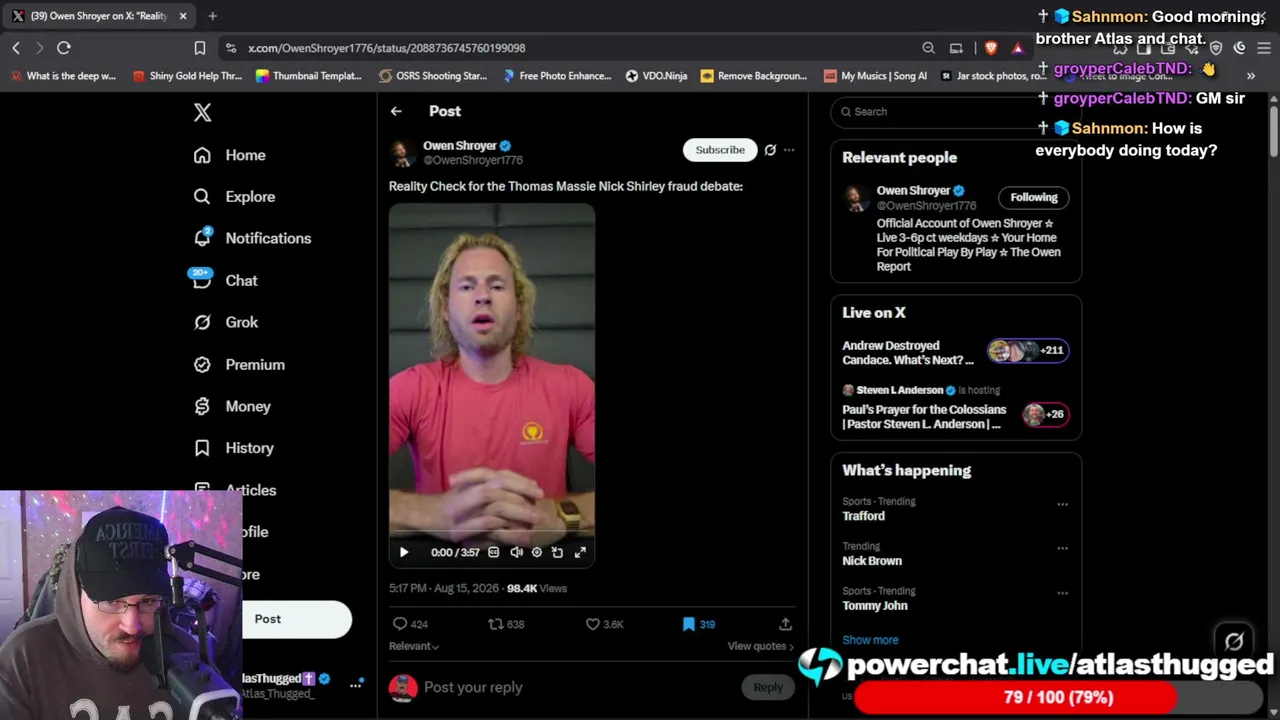Open more options for Trafford trend
This screenshot has width=1280, height=720.
[x=1062, y=504]
